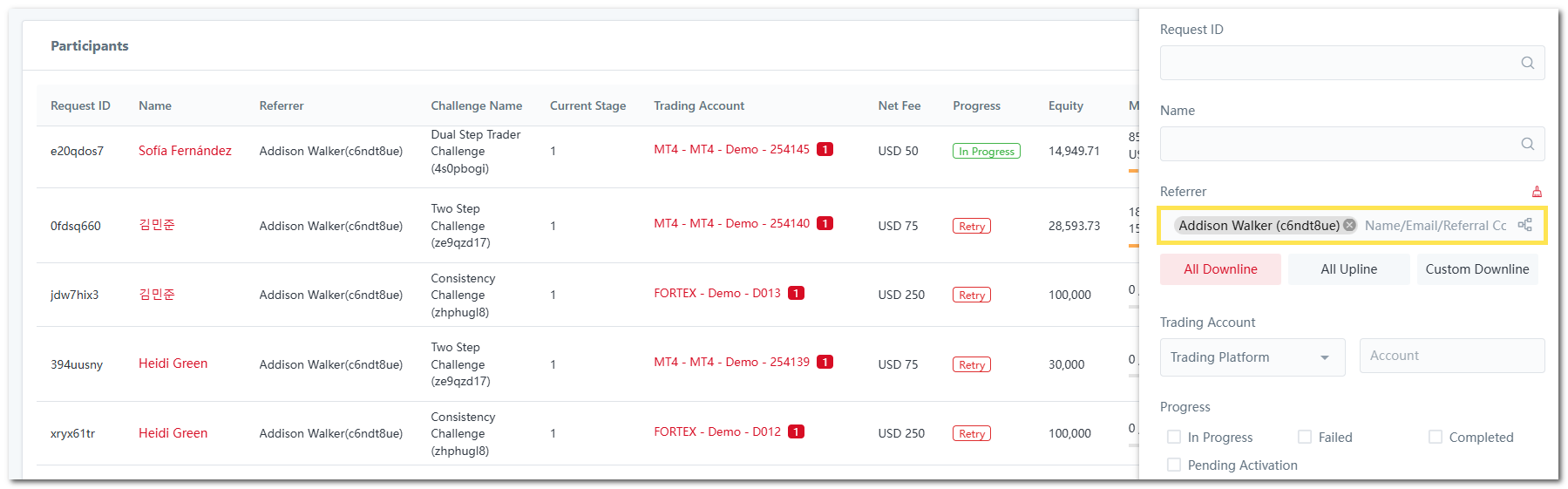Switch to Custom Downline option

coord(1476,269)
